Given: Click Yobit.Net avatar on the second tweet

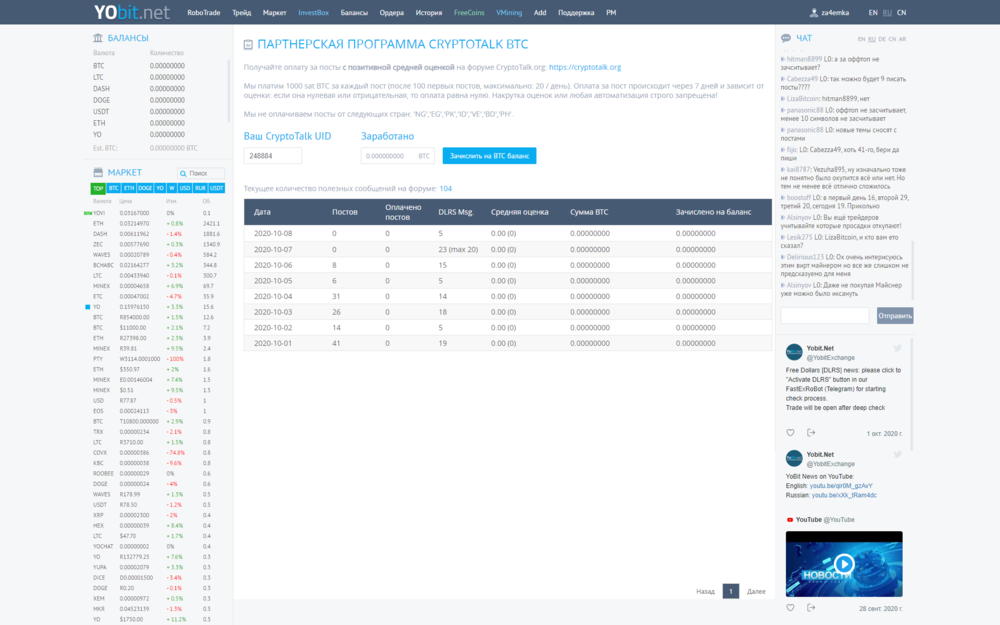Looking at the screenshot, I should (794, 459).
